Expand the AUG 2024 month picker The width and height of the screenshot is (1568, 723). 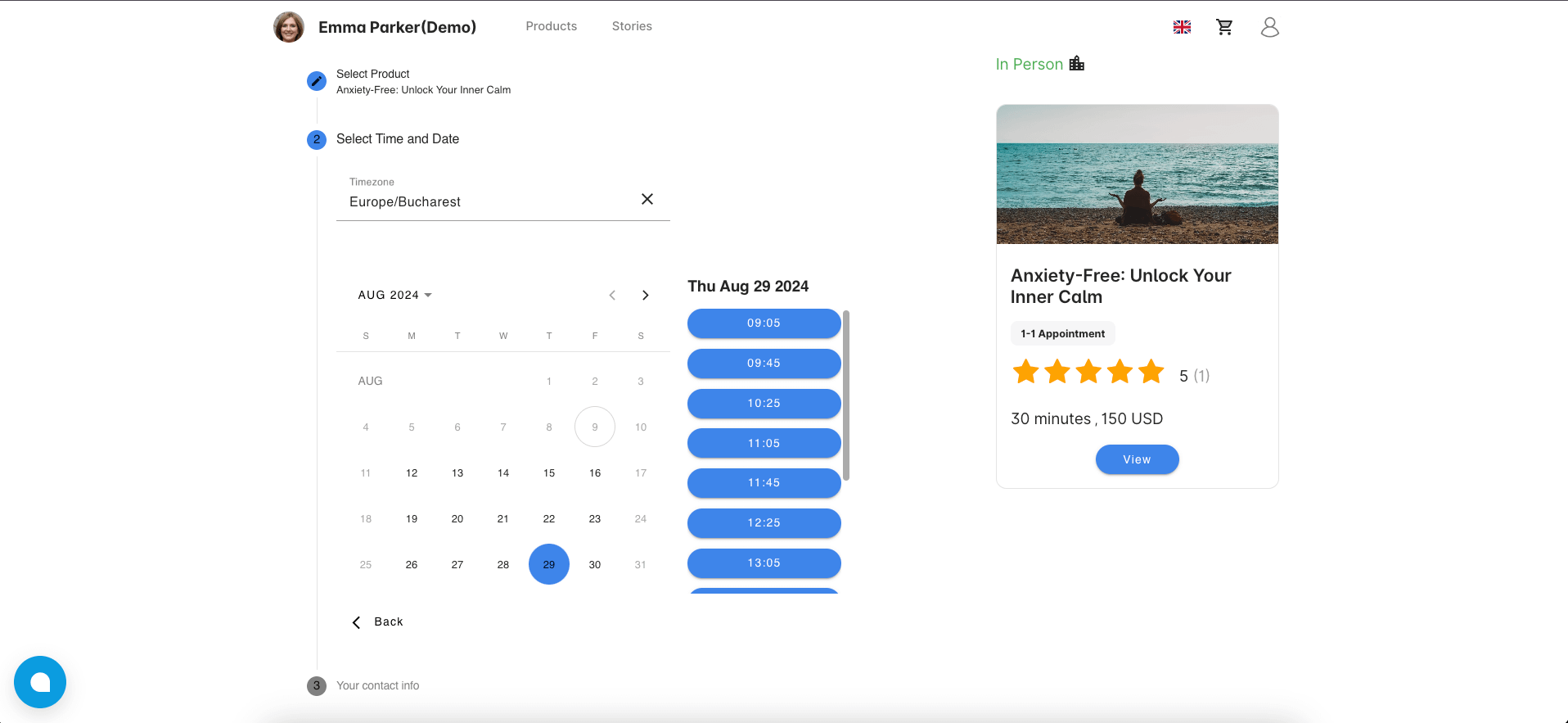pos(394,295)
